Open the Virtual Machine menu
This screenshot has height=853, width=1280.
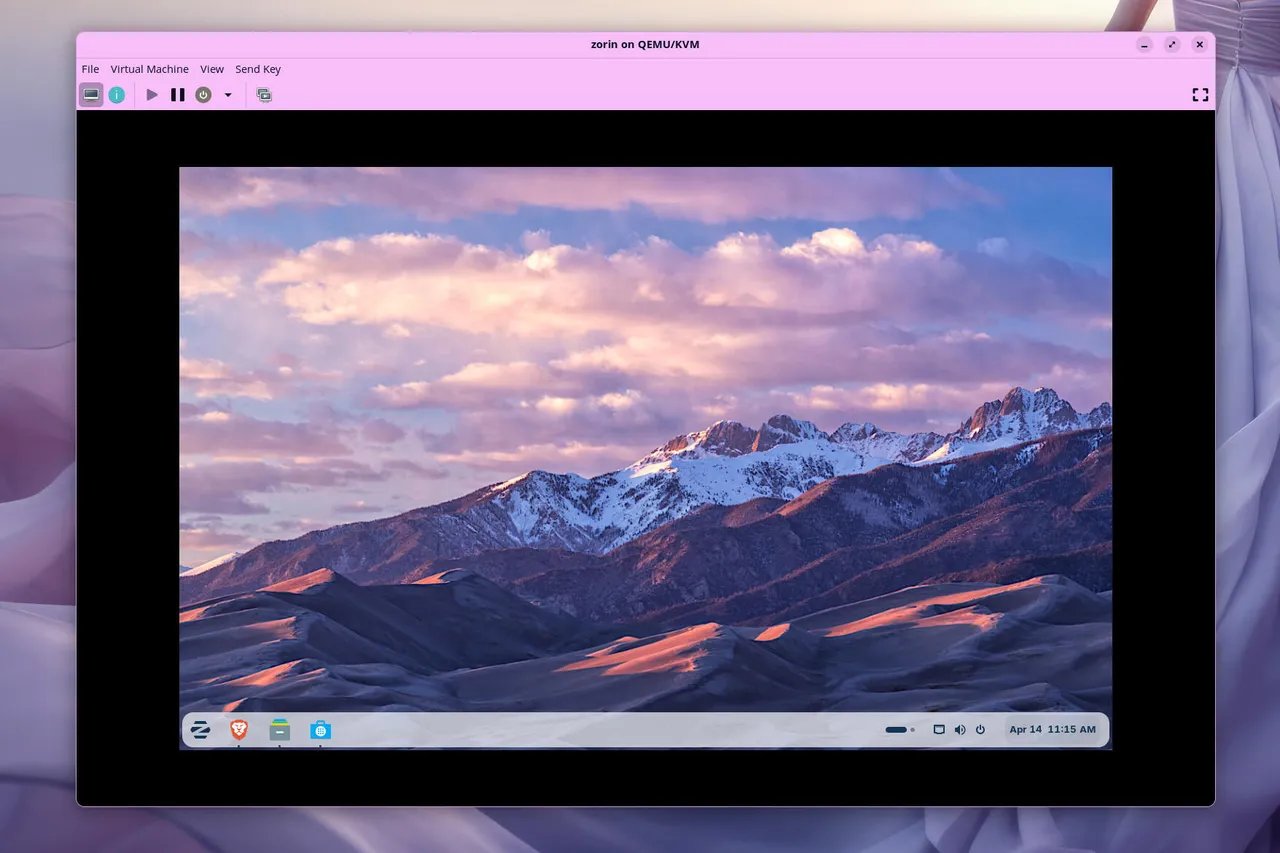coord(149,69)
